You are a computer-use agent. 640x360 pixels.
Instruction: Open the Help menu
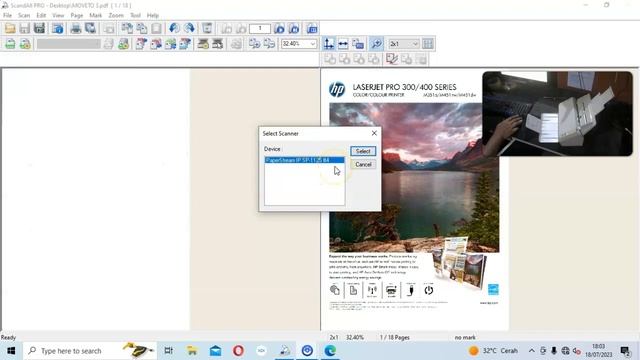coord(153,15)
